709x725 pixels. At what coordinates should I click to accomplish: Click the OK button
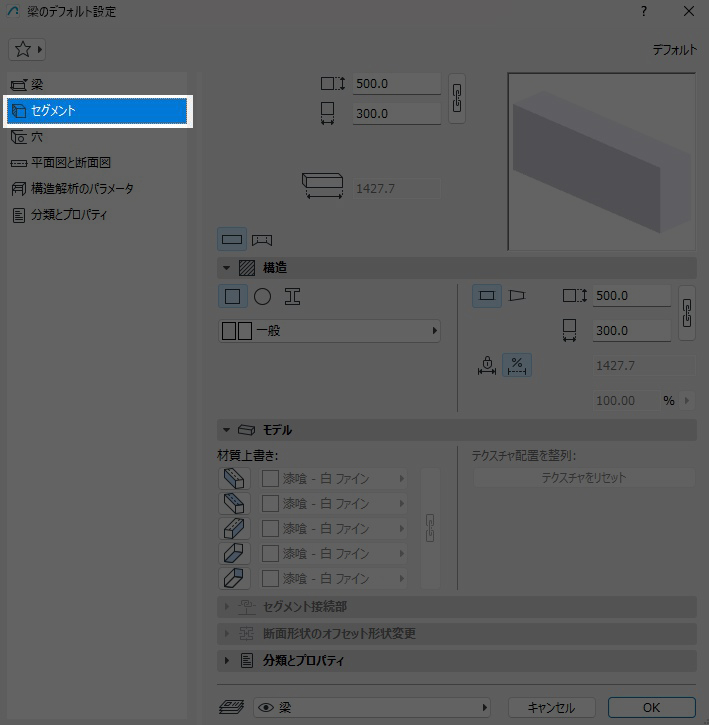651,708
